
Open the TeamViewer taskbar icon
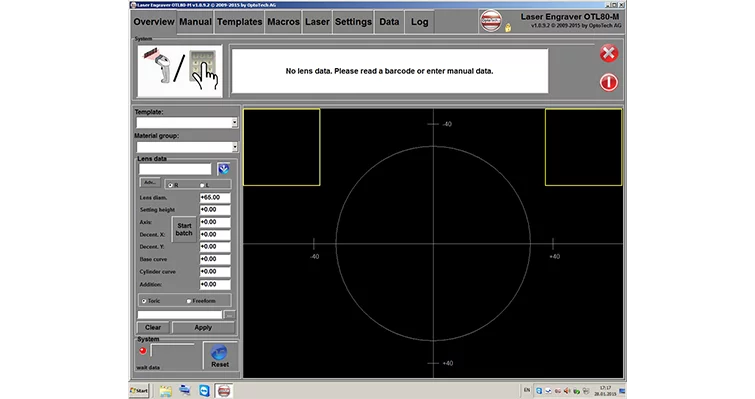coord(205,391)
